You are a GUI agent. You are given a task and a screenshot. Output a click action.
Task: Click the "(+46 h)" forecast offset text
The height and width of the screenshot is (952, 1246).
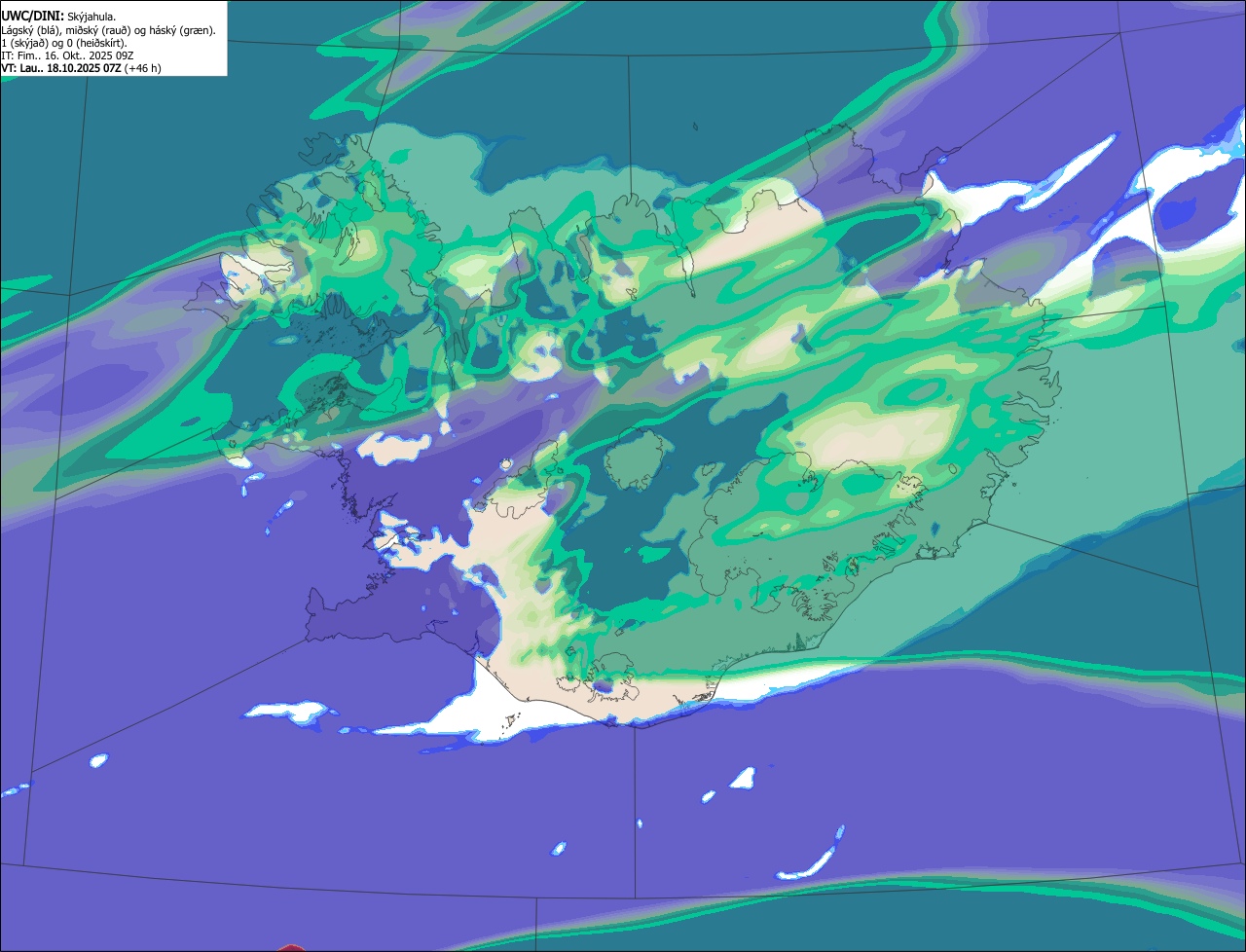(143, 68)
